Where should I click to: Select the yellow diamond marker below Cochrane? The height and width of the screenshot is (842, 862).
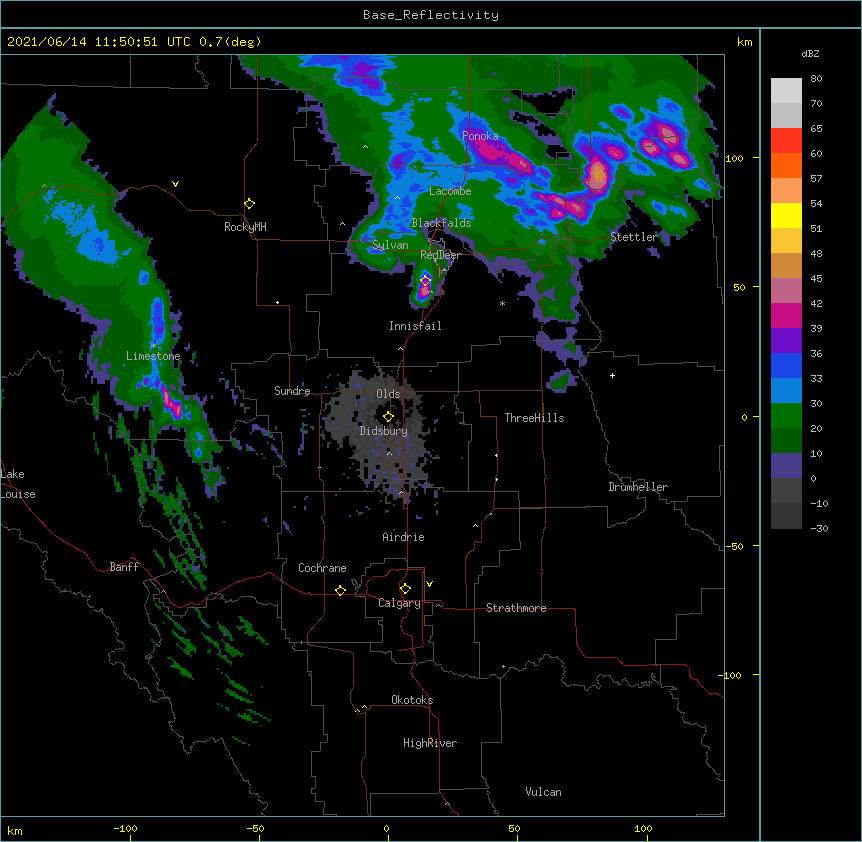(x=340, y=590)
